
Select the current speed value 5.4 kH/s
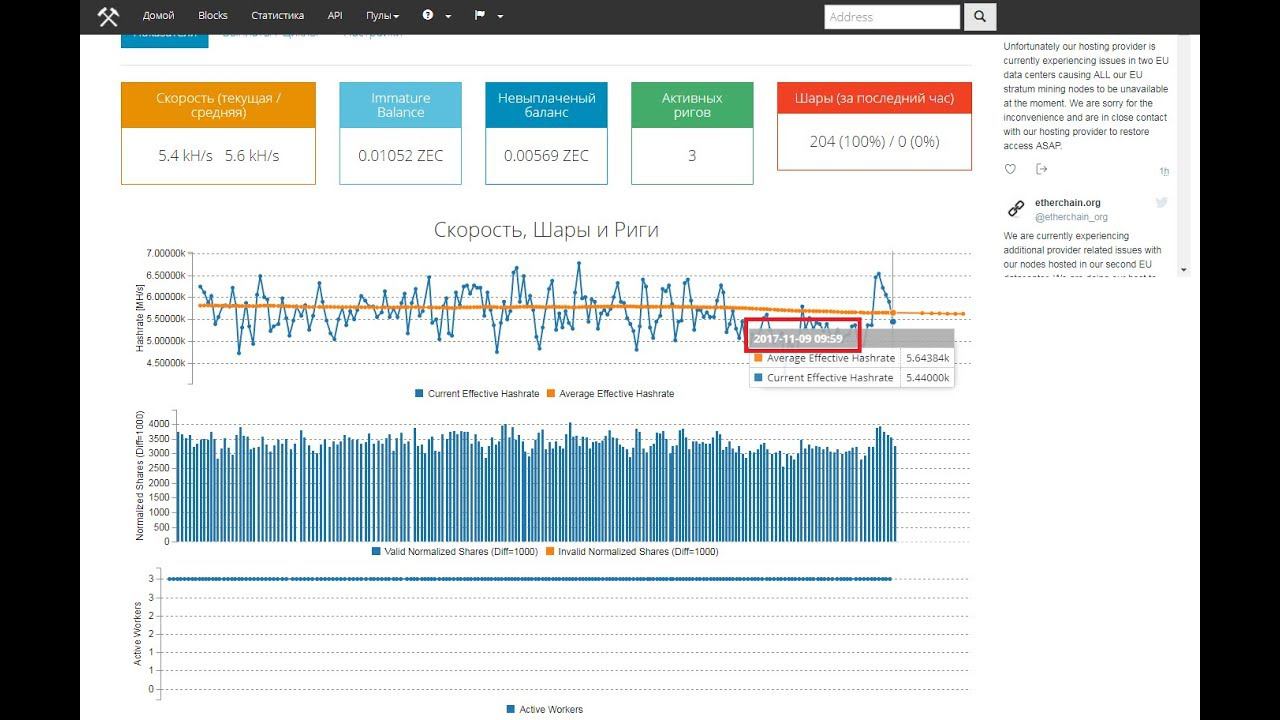click(x=184, y=156)
